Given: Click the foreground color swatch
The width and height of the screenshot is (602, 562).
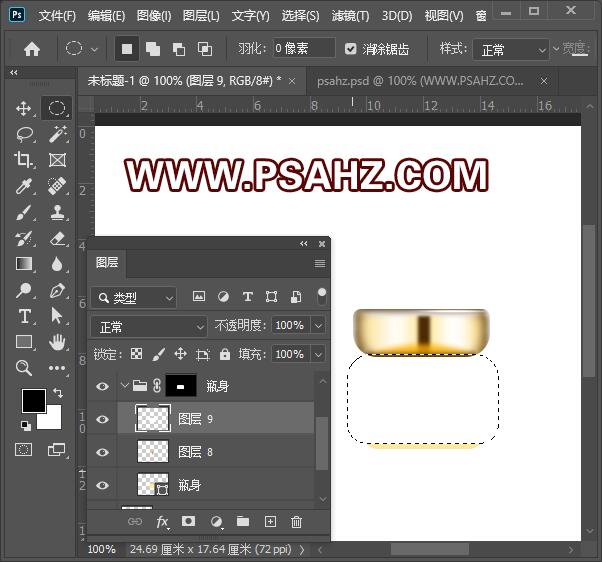Looking at the screenshot, I should [x=34, y=400].
